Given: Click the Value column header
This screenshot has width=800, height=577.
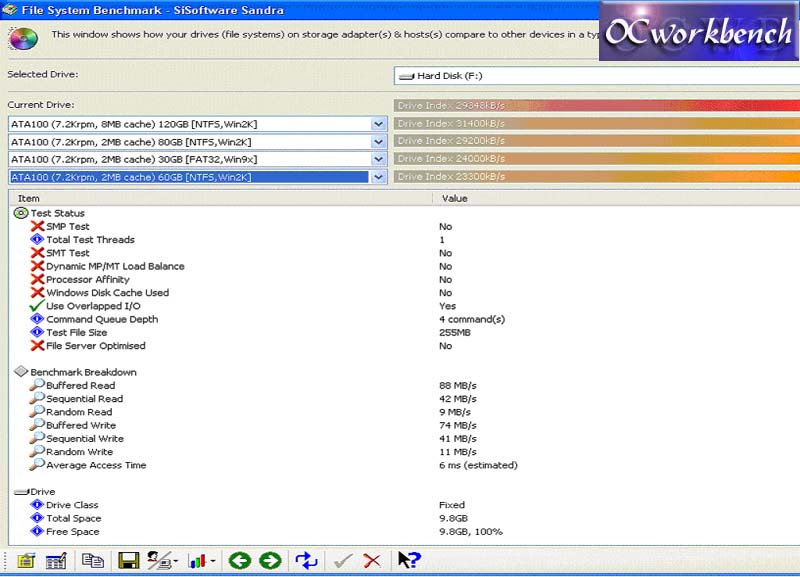Looking at the screenshot, I should click(x=616, y=198).
